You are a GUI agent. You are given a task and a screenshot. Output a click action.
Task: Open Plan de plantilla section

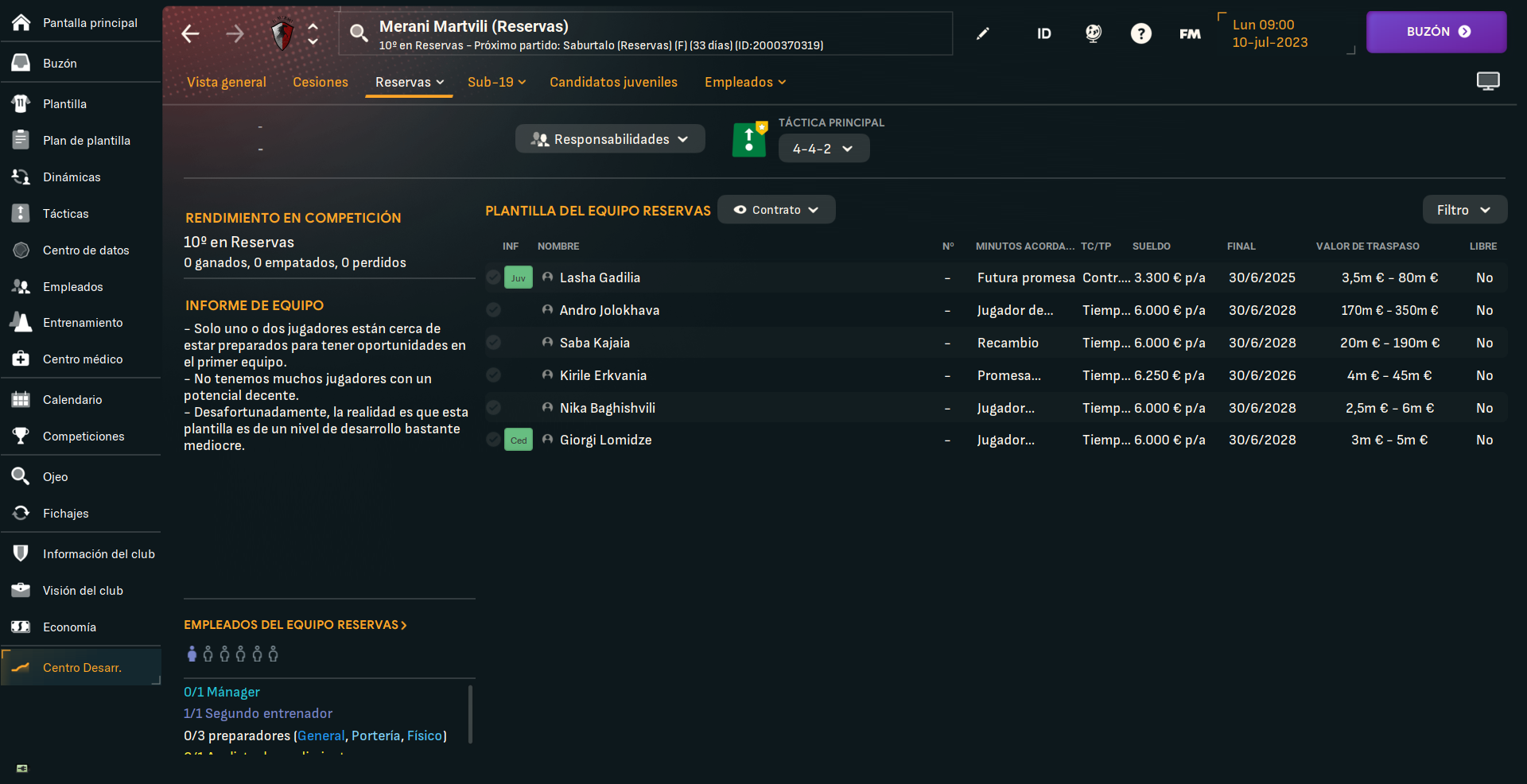click(x=80, y=140)
